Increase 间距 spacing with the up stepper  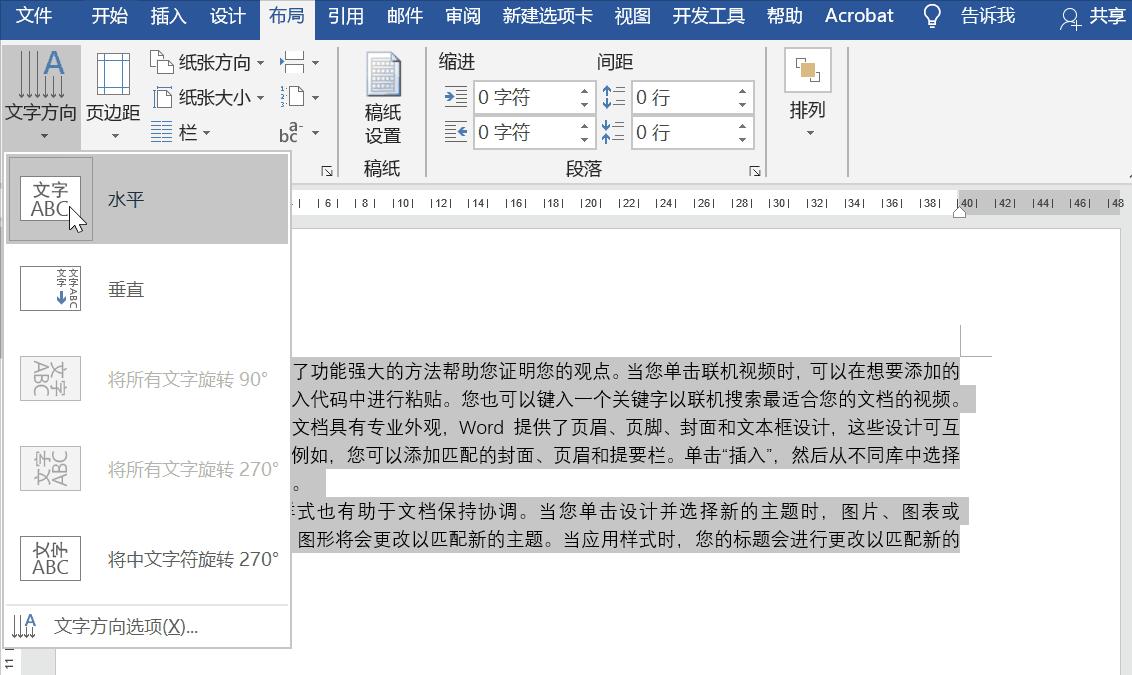click(741, 90)
